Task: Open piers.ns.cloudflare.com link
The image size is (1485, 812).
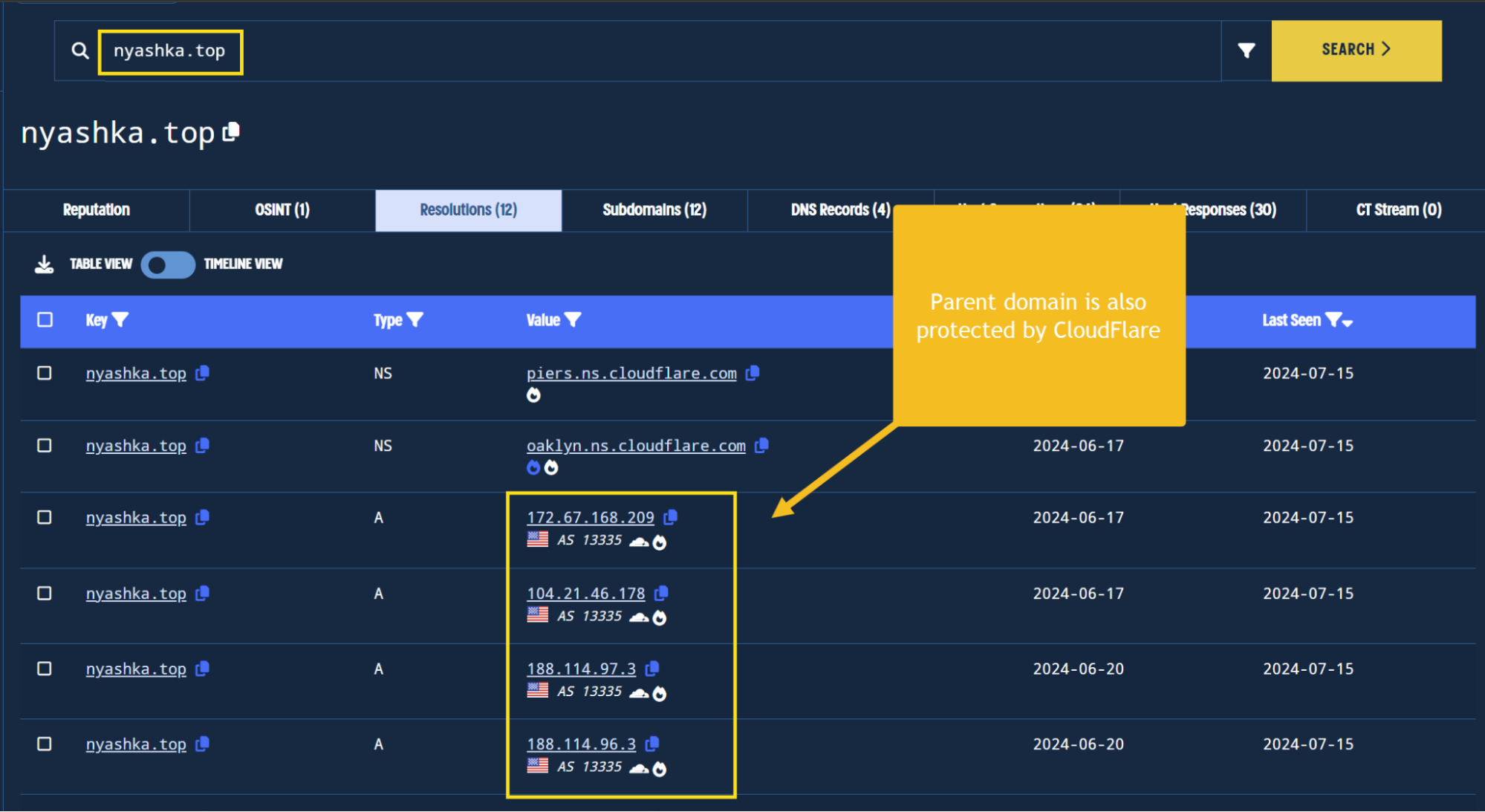Action: (631, 373)
